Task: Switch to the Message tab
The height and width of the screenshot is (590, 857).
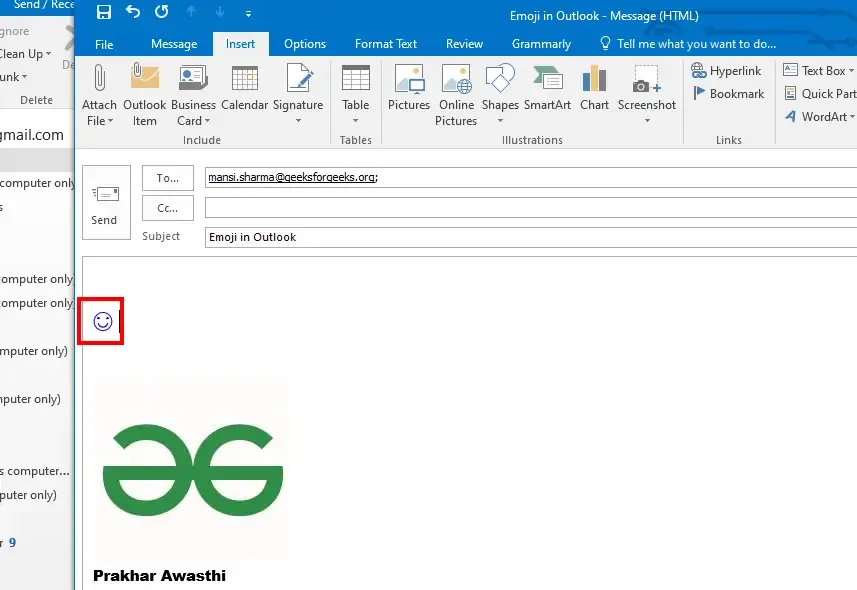Action: pyautogui.click(x=174, y=44)
